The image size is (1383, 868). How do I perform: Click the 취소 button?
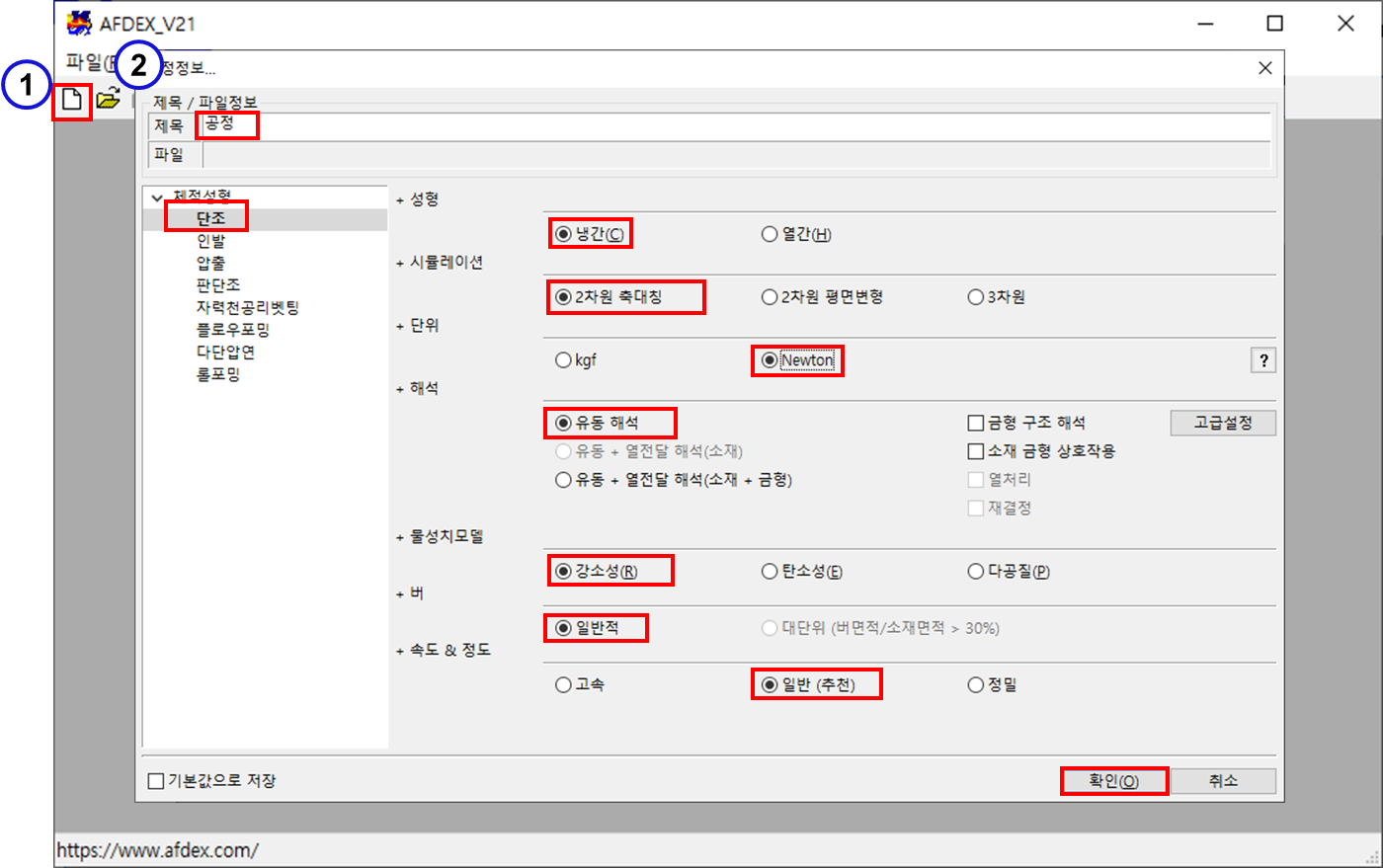coord(1222,781)
